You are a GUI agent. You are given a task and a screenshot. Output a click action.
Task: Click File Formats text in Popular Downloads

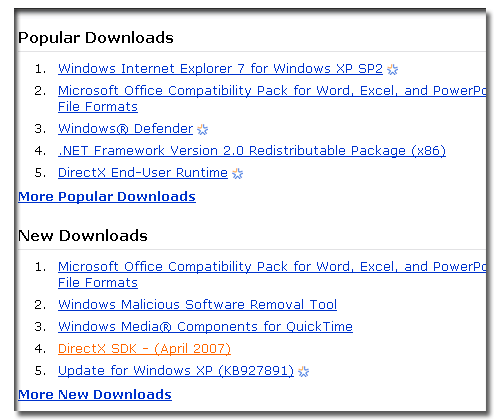(98, 107)
